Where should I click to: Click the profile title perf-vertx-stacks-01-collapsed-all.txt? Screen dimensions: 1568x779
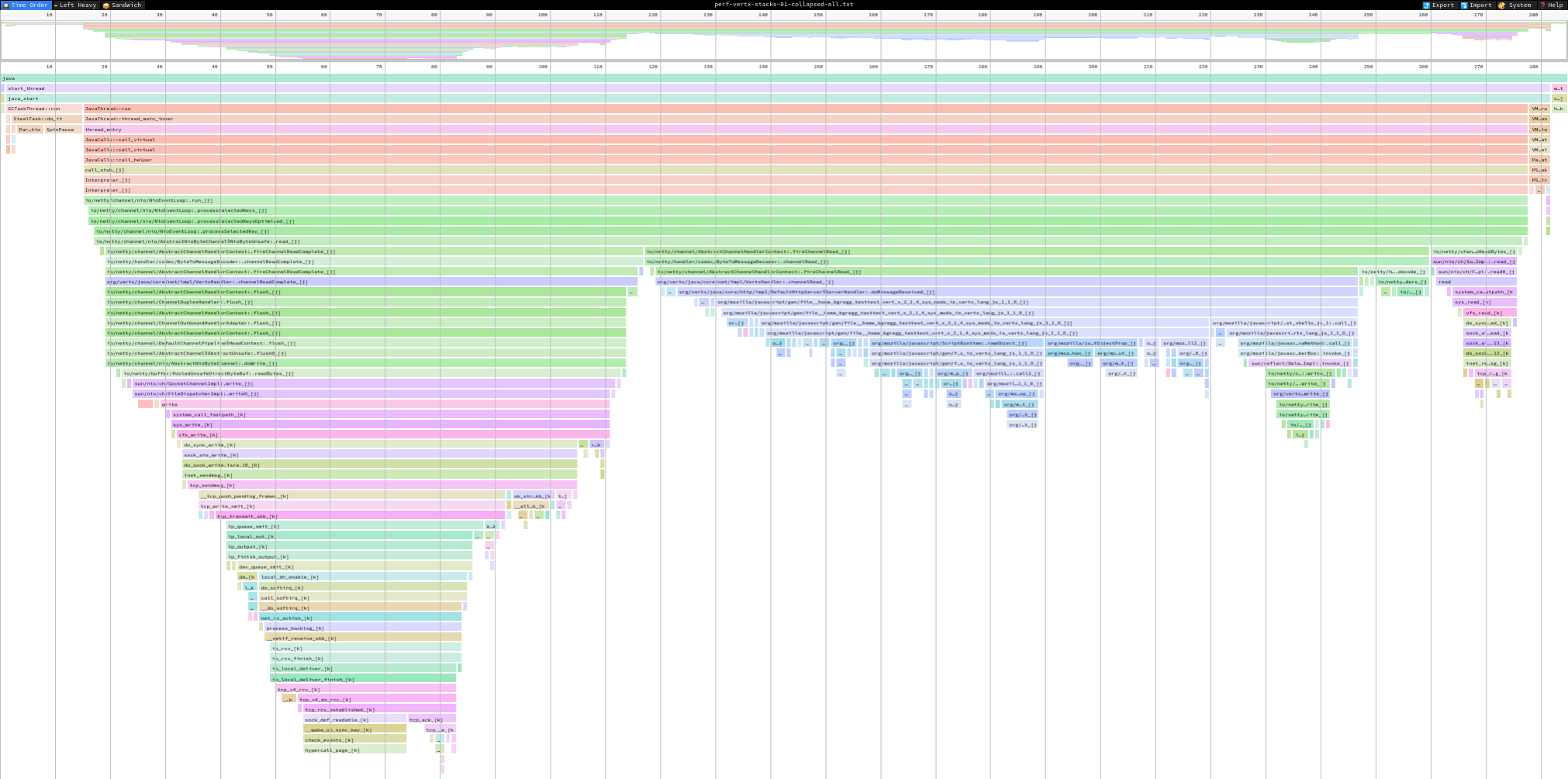(783, 5)
